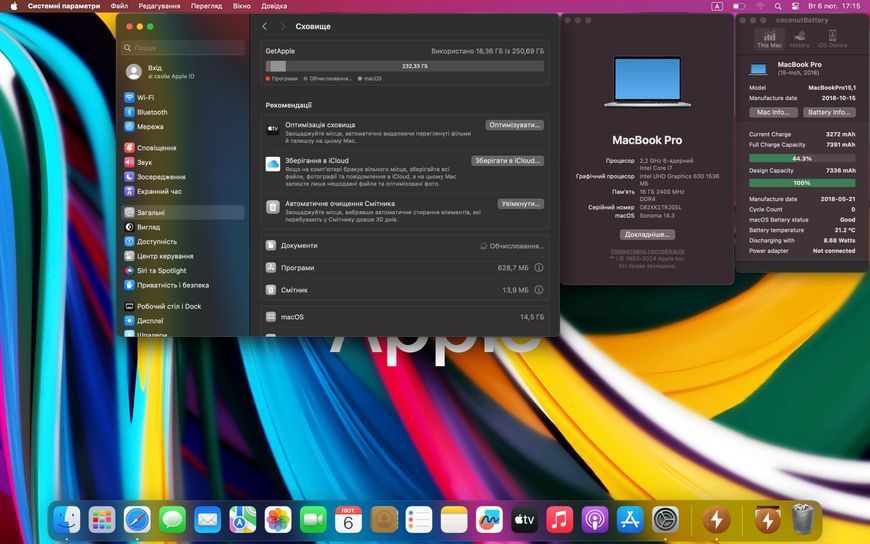Open the Довідка menu
This screenshot has height=544, width=870.
pyautogui.click(x=274, y=6)
